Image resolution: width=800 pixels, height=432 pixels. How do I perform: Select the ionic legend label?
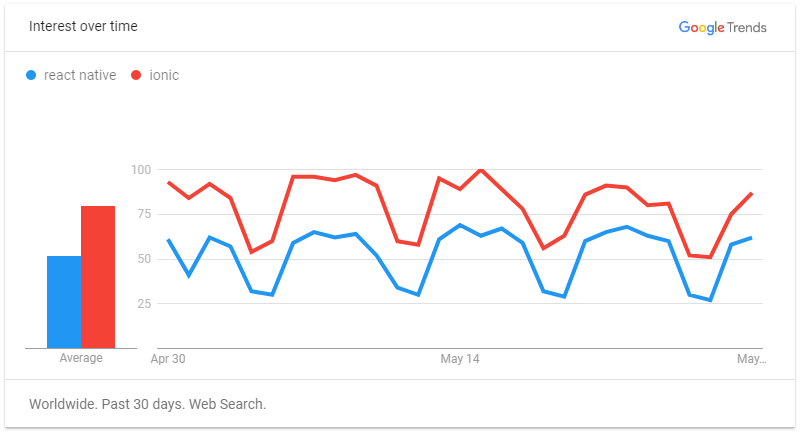[164, 75]
